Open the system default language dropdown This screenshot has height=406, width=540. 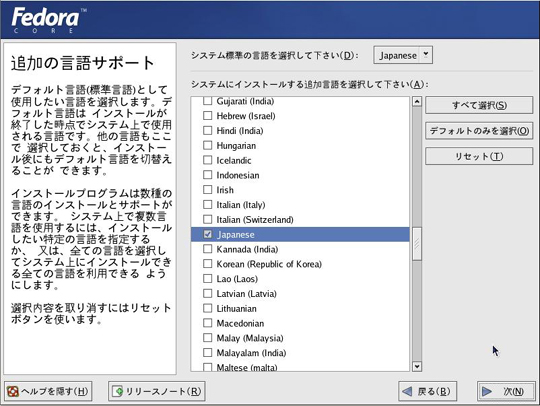[x=403, y=55]
